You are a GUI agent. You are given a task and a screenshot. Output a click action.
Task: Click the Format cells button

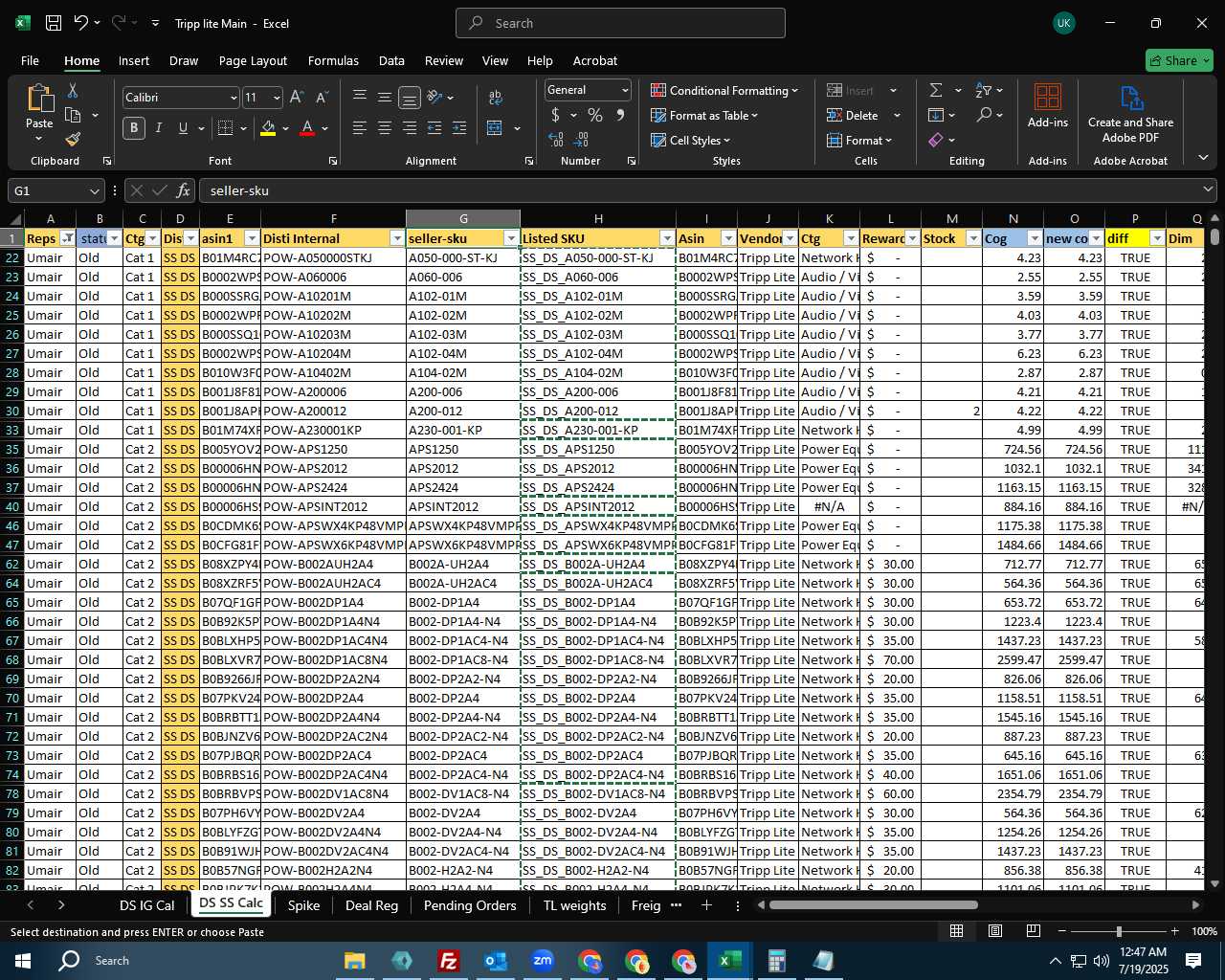tap(859, 140)
